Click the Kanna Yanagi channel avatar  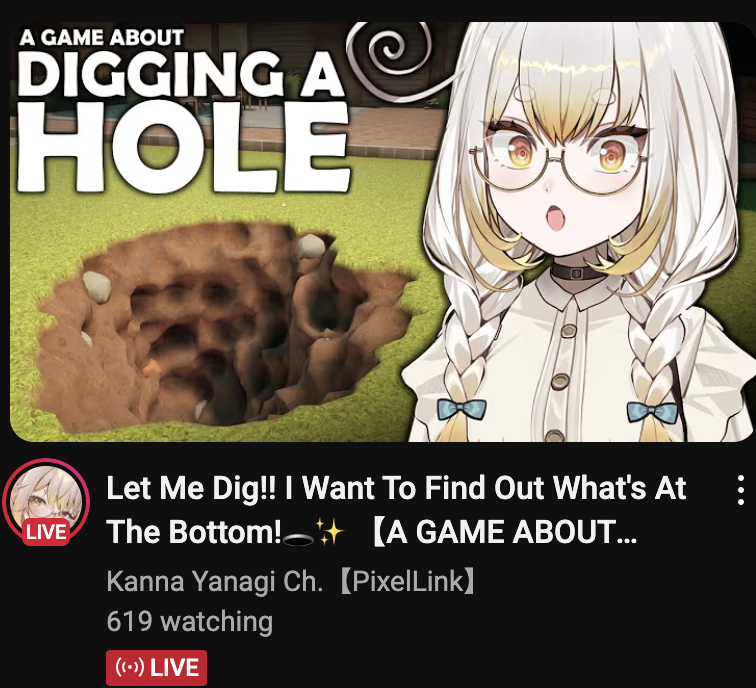click(46, 502)
